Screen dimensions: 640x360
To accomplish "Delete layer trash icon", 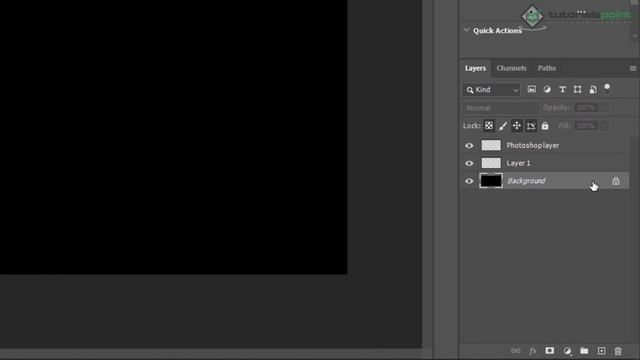I will pos(618,351).
